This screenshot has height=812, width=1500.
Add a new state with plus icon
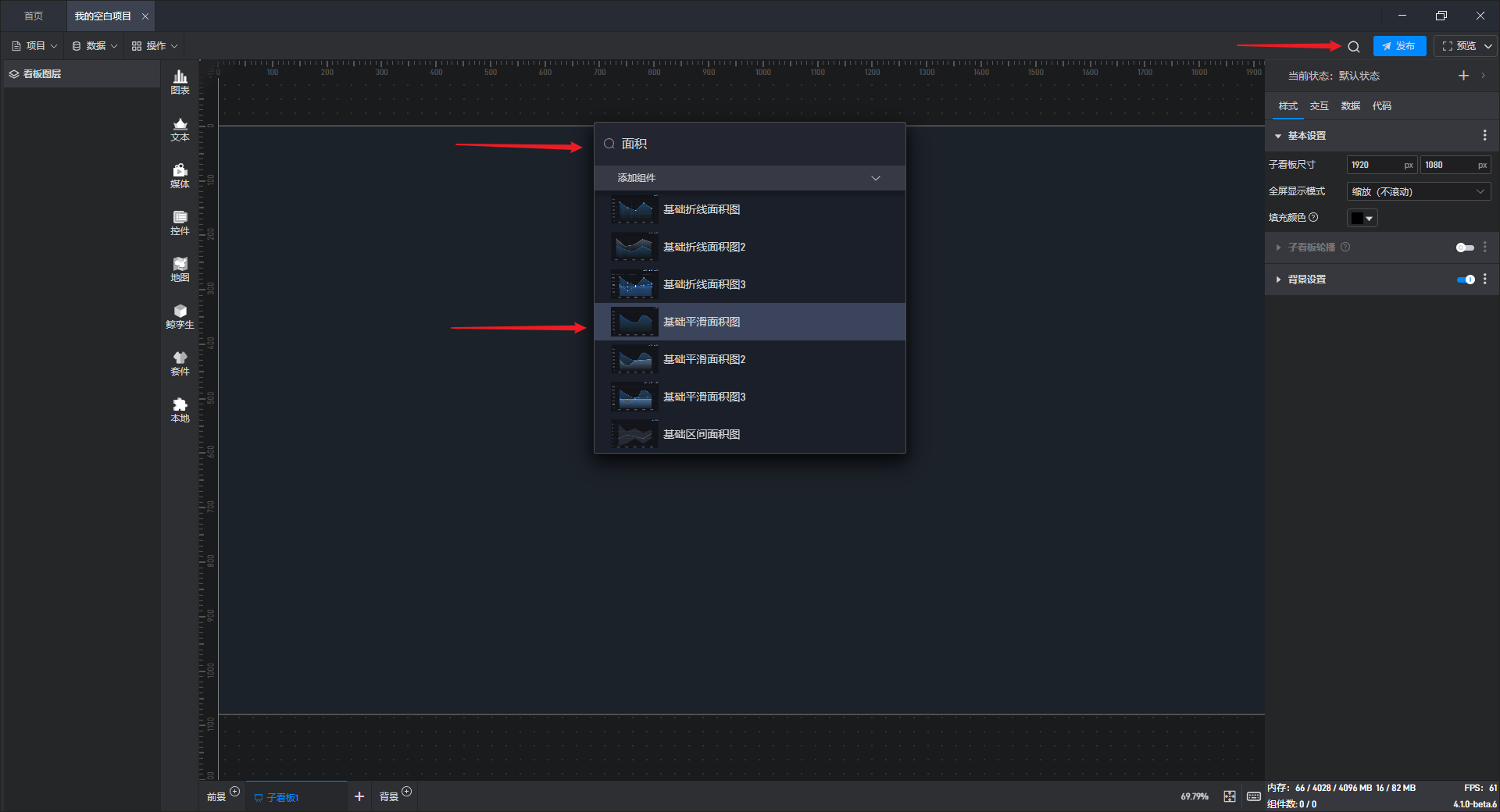pyautogui.click(x=1463, y=76)
